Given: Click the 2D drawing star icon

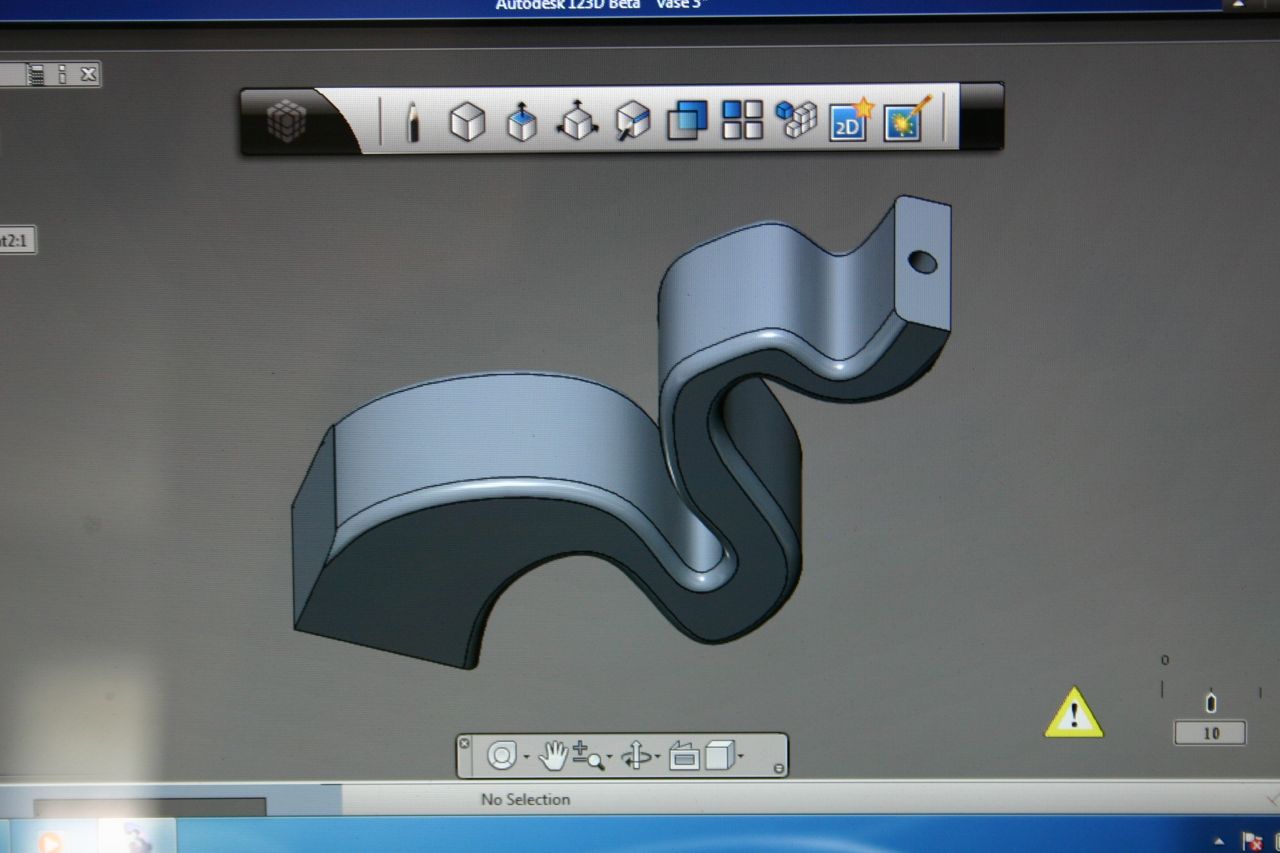Looking at the screenshot, I should [x=852, y=120].
